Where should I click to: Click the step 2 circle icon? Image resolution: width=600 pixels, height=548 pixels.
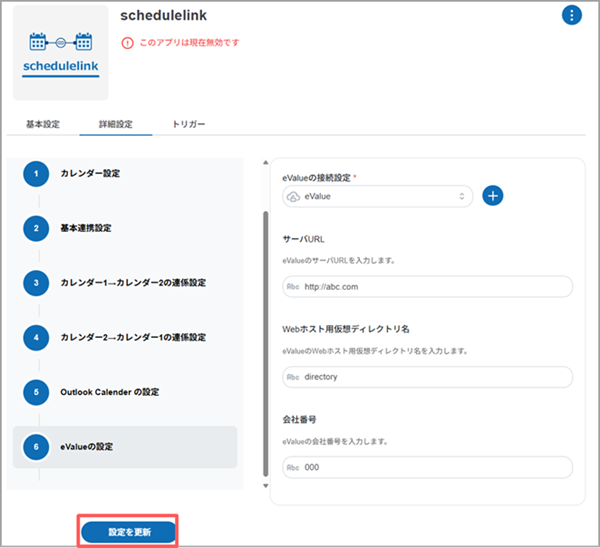click(36, 228)
